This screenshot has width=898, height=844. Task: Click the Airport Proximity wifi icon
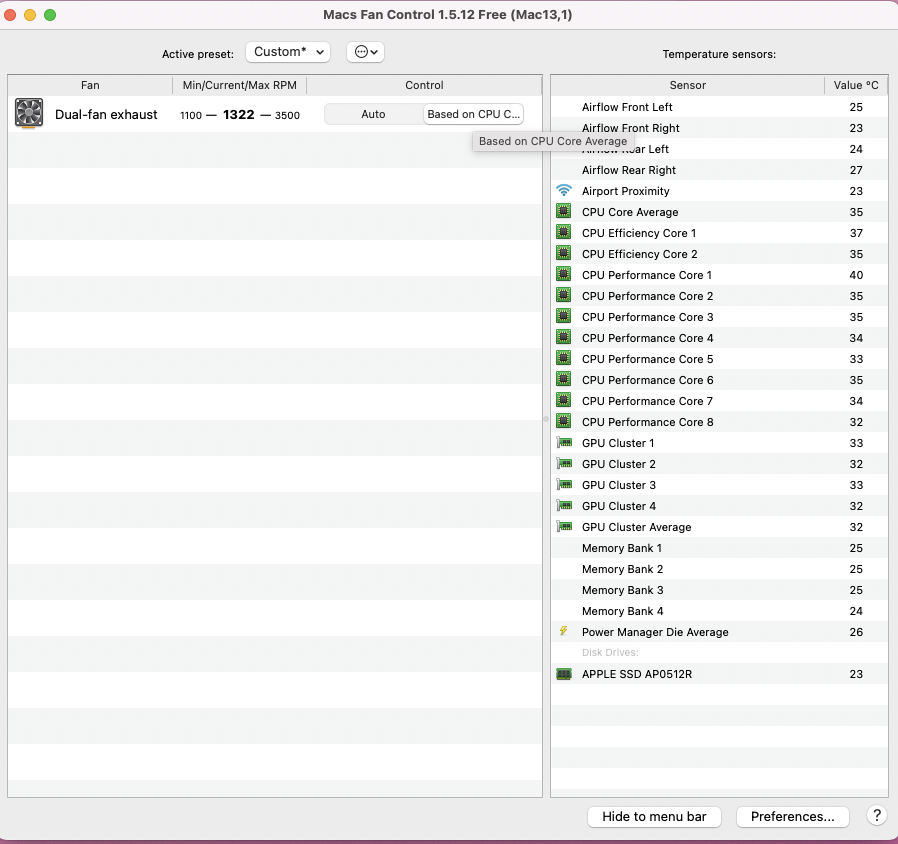click(564, 191)
